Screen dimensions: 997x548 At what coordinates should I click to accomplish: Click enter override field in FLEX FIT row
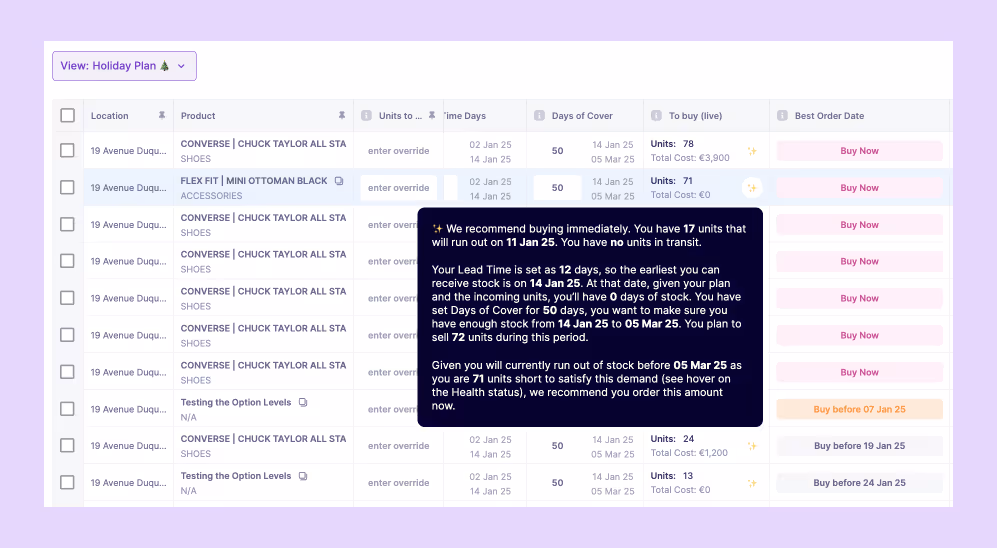399,188
